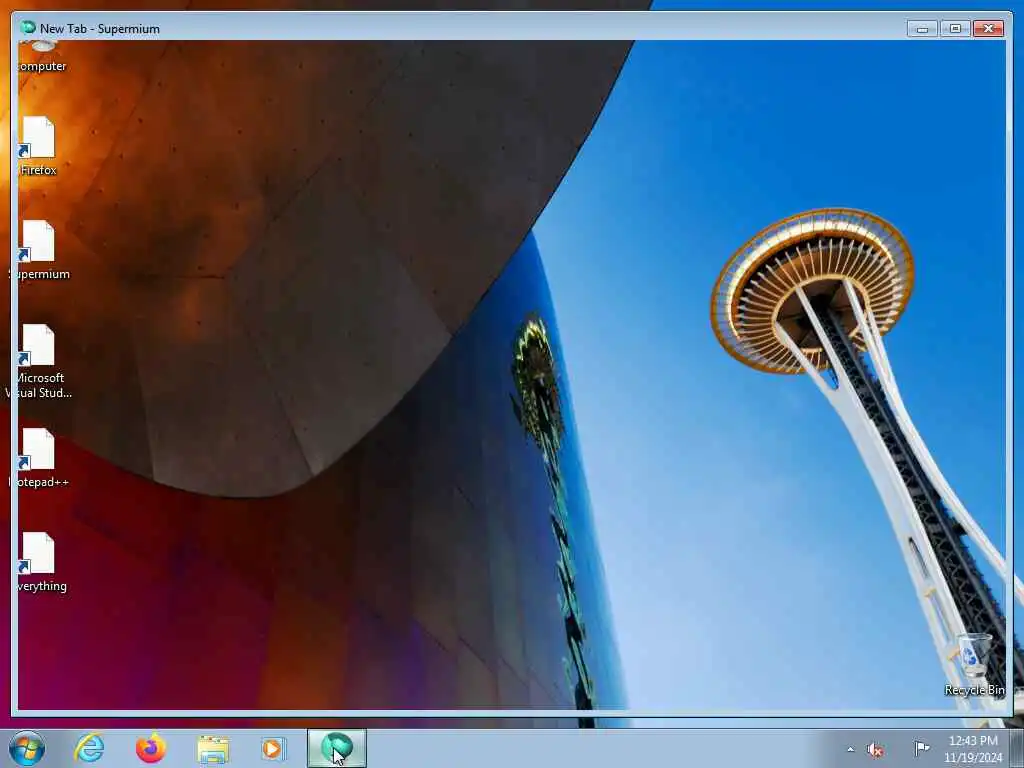The image size is (1024, 768).
Task: Select the Notepad++ desktop shortcut
Action: (39, 458)
